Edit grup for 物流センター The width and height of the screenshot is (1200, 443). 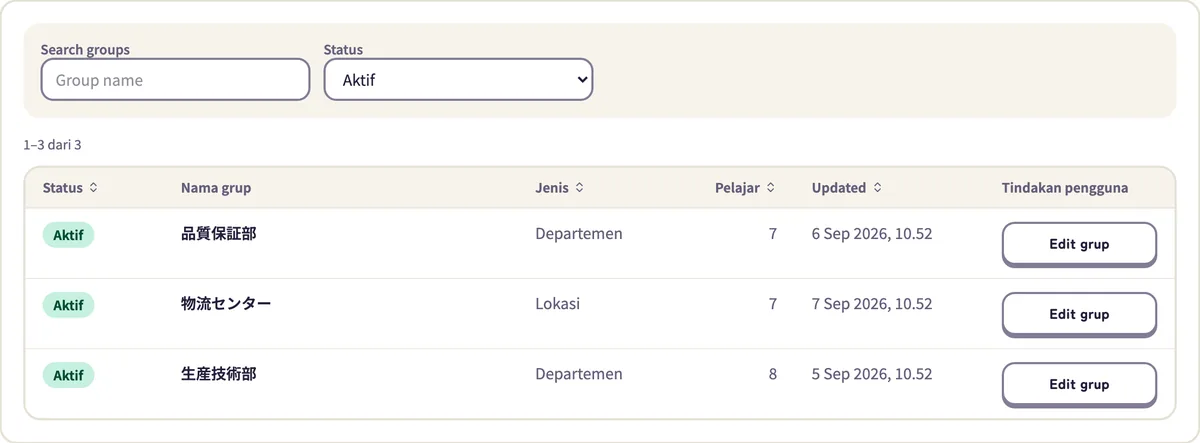pyautogui.click(x=1079, y=314)
